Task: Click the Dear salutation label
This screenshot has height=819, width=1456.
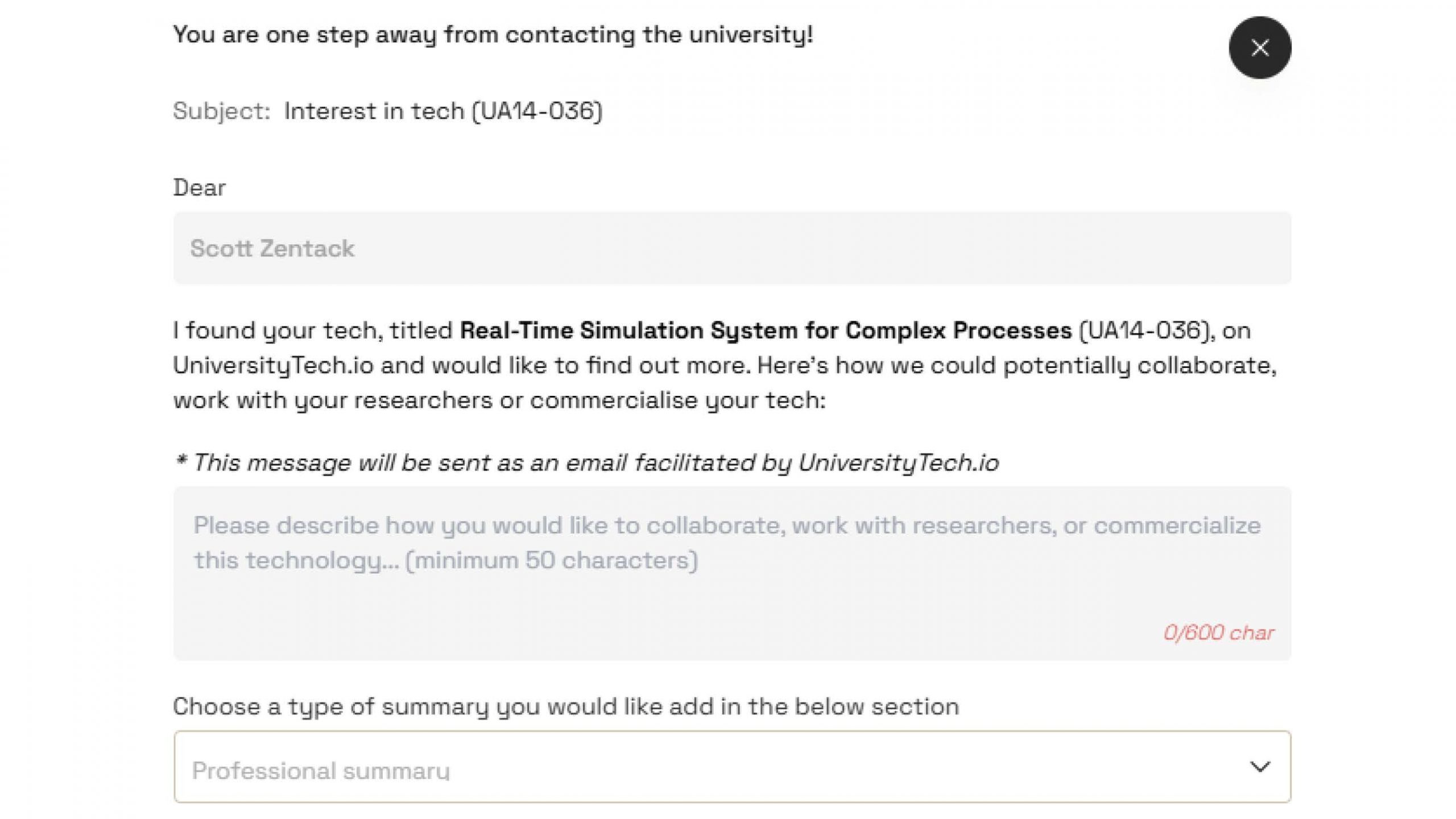Action: 199,188
